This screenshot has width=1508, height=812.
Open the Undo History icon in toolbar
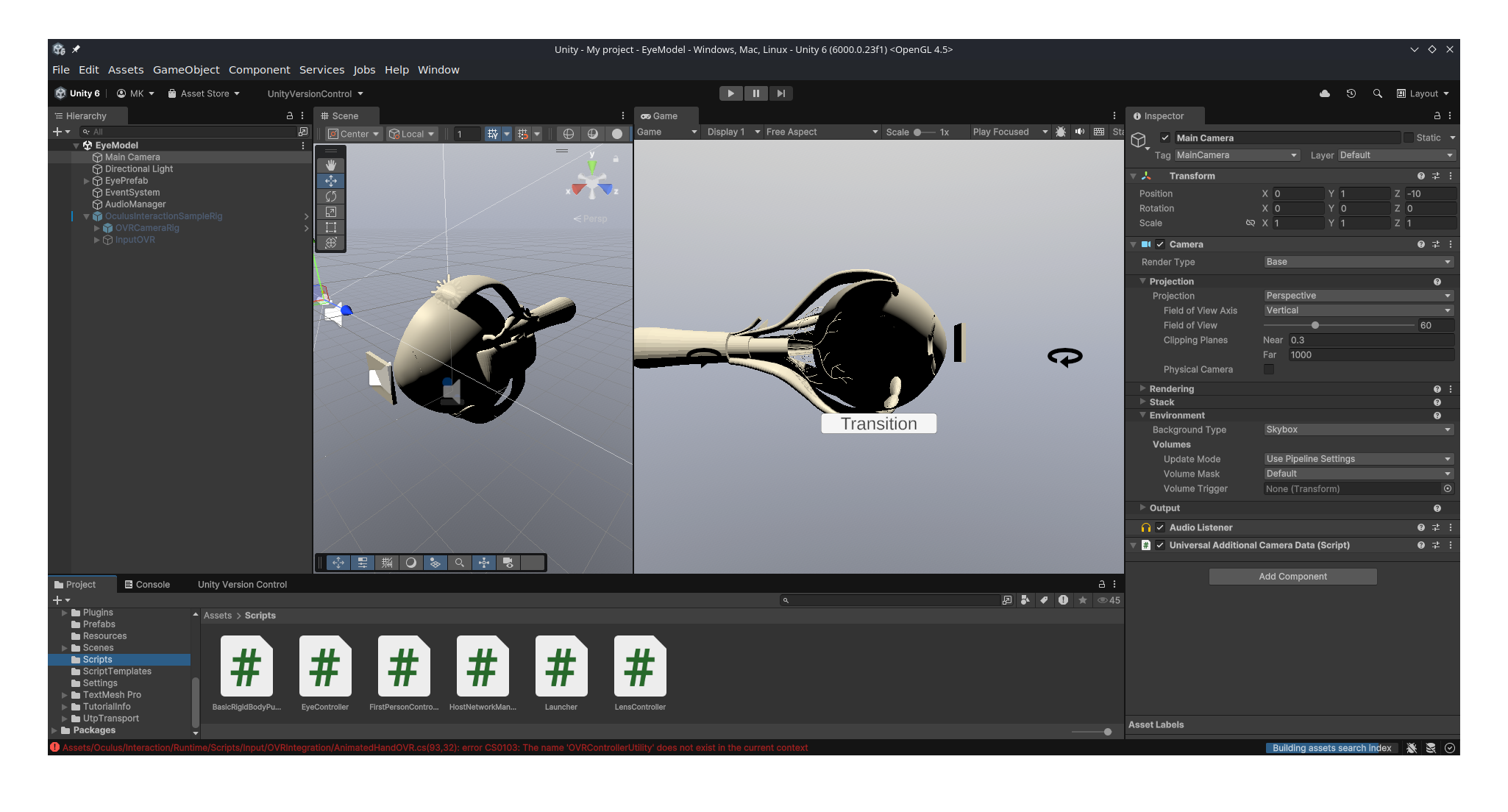tap(1351, 93)
